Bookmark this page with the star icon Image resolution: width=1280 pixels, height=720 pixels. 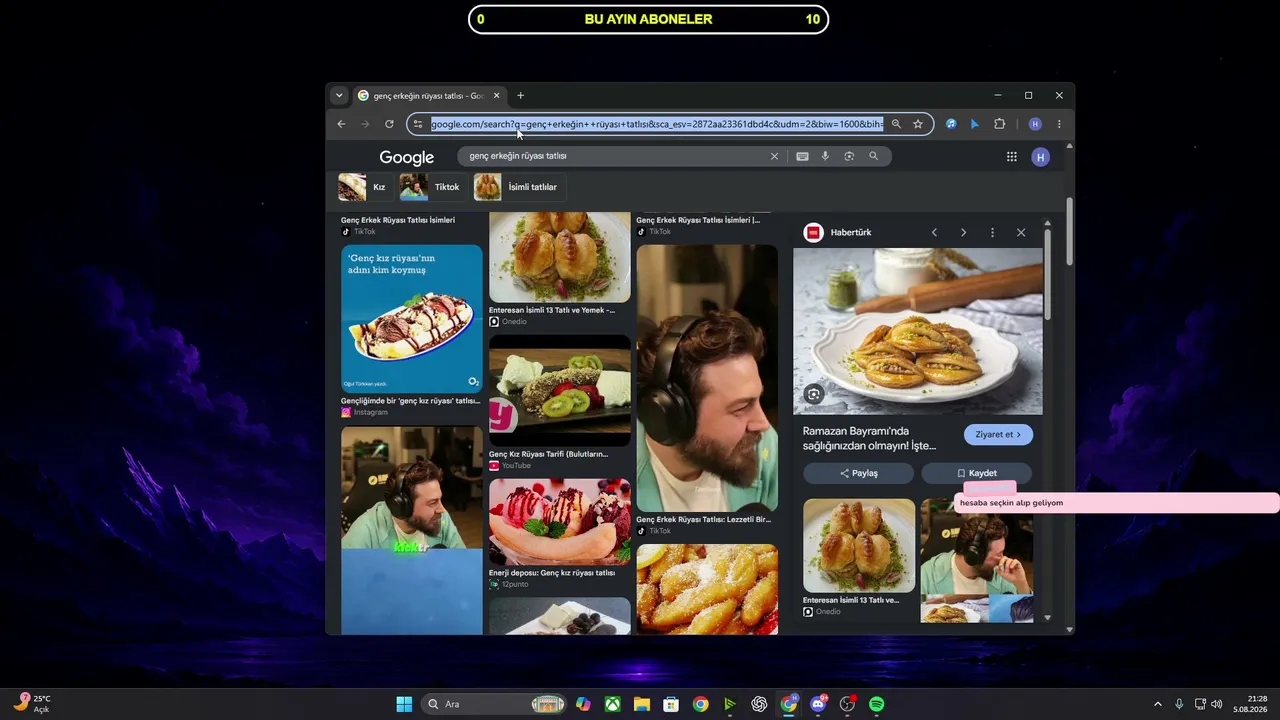pyautogui.click(x=918, y=124)
